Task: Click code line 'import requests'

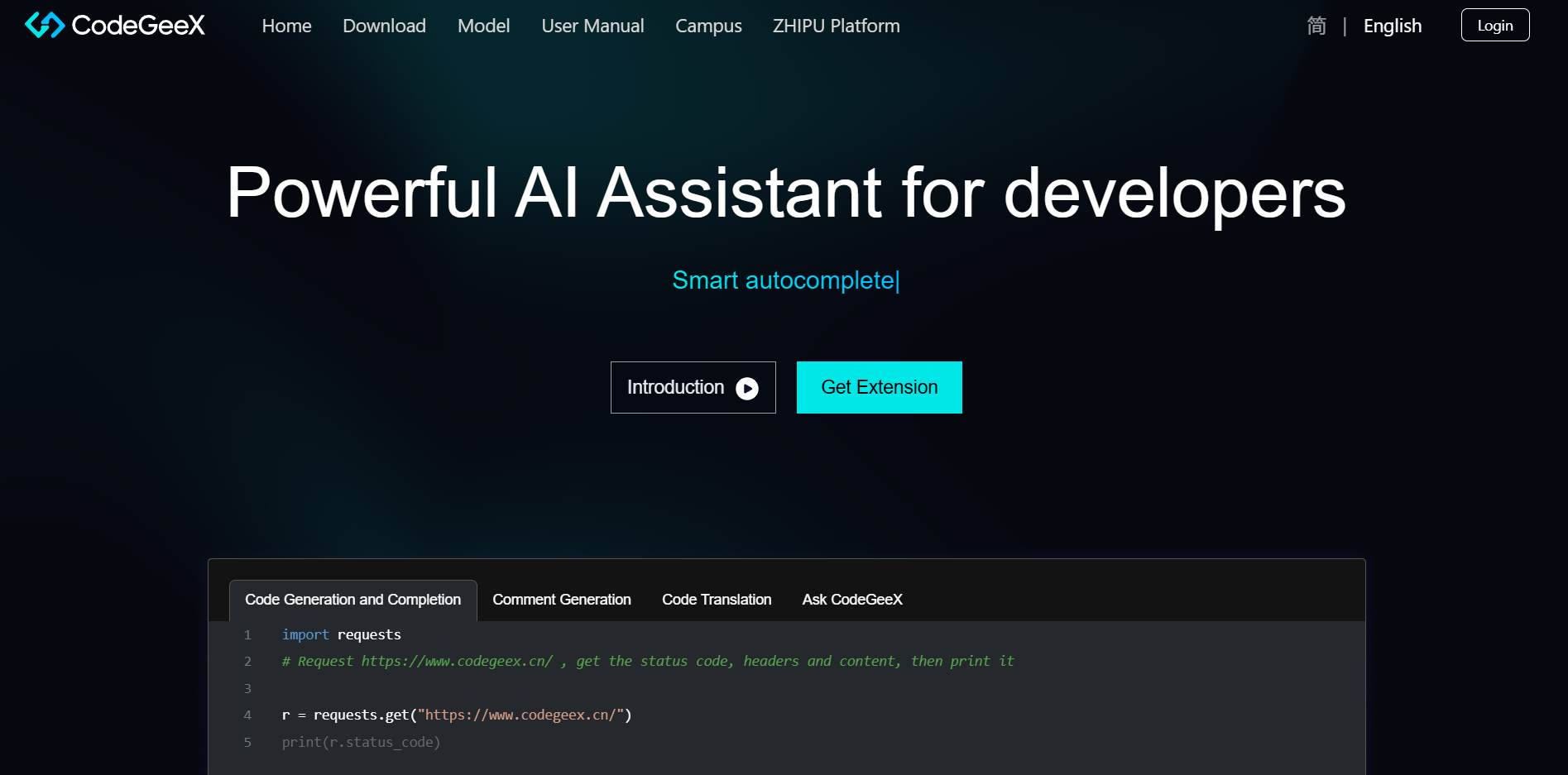Action: (342, 634)
